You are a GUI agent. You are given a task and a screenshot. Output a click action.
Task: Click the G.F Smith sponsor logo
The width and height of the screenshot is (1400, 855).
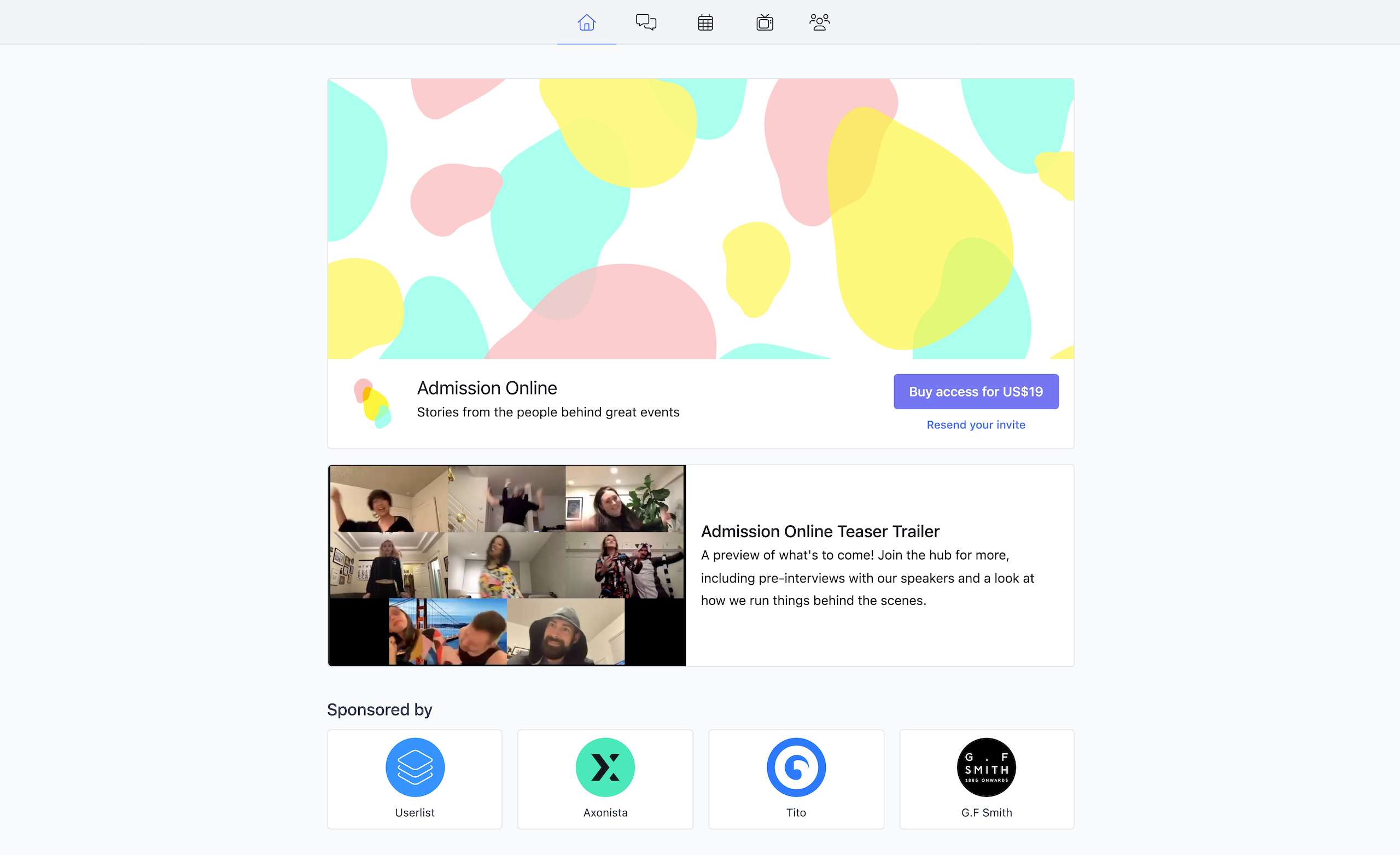[987, 767]
